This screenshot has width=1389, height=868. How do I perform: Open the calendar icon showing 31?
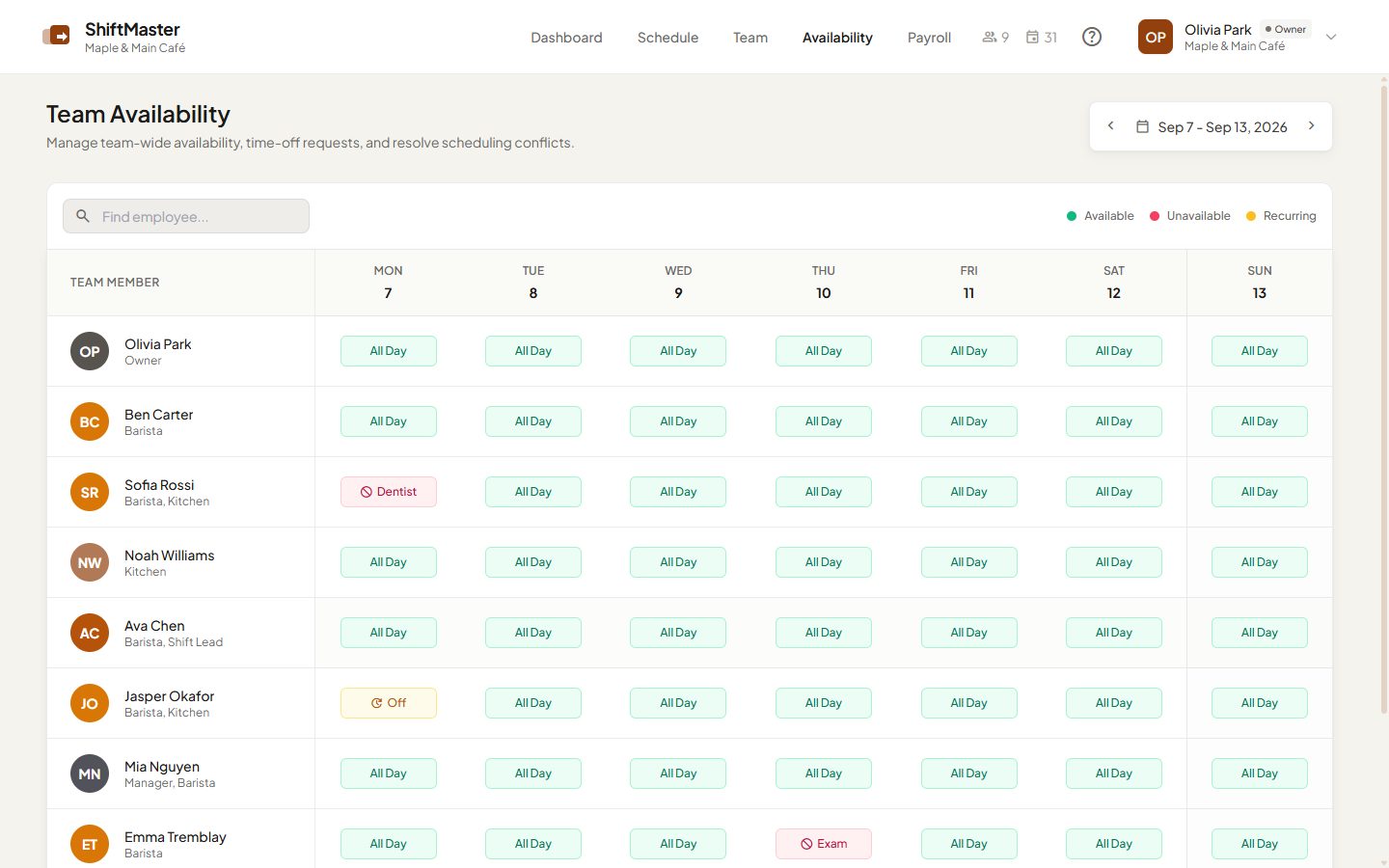pos(1042,38)
